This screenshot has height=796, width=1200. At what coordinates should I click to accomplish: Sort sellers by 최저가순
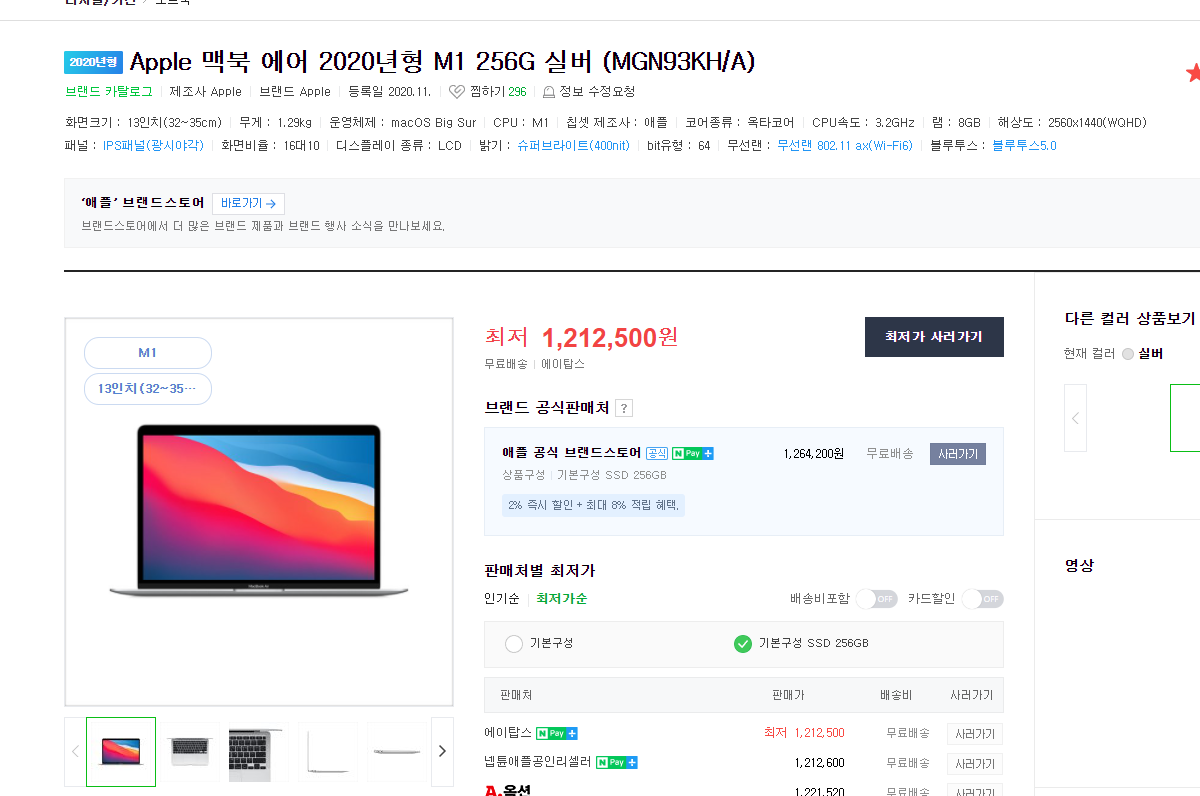pos(562,599)
